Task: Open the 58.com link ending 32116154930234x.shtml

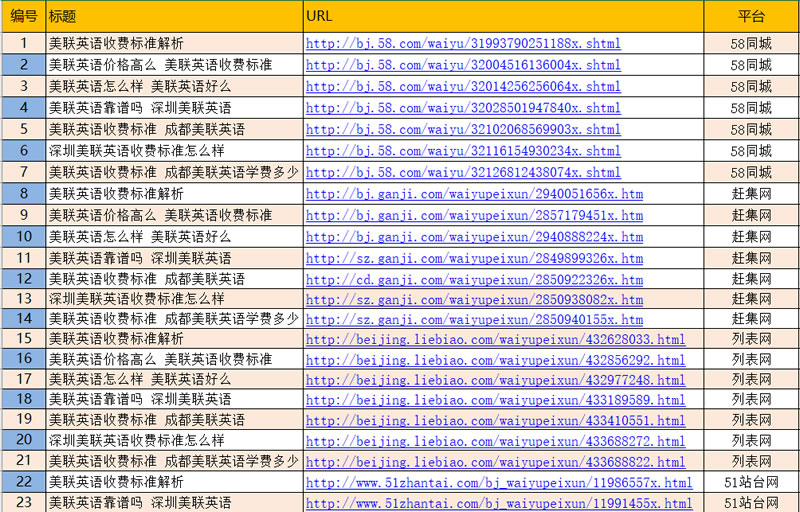Action: coord(463,150)
